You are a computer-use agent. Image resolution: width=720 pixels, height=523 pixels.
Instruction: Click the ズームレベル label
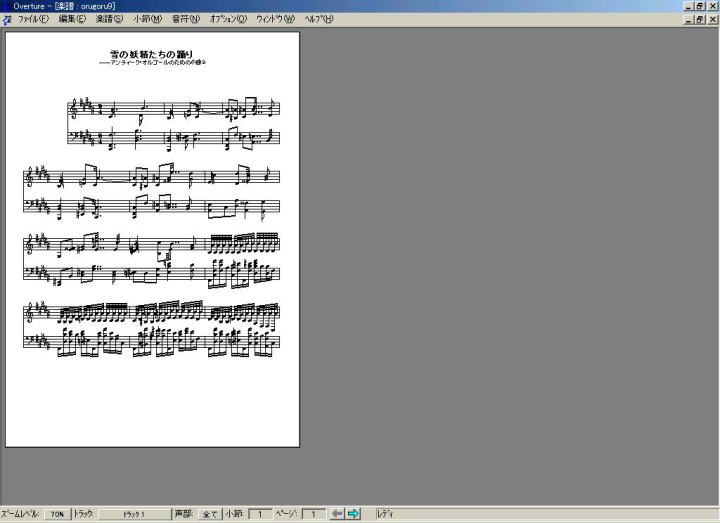pos(20,514)
